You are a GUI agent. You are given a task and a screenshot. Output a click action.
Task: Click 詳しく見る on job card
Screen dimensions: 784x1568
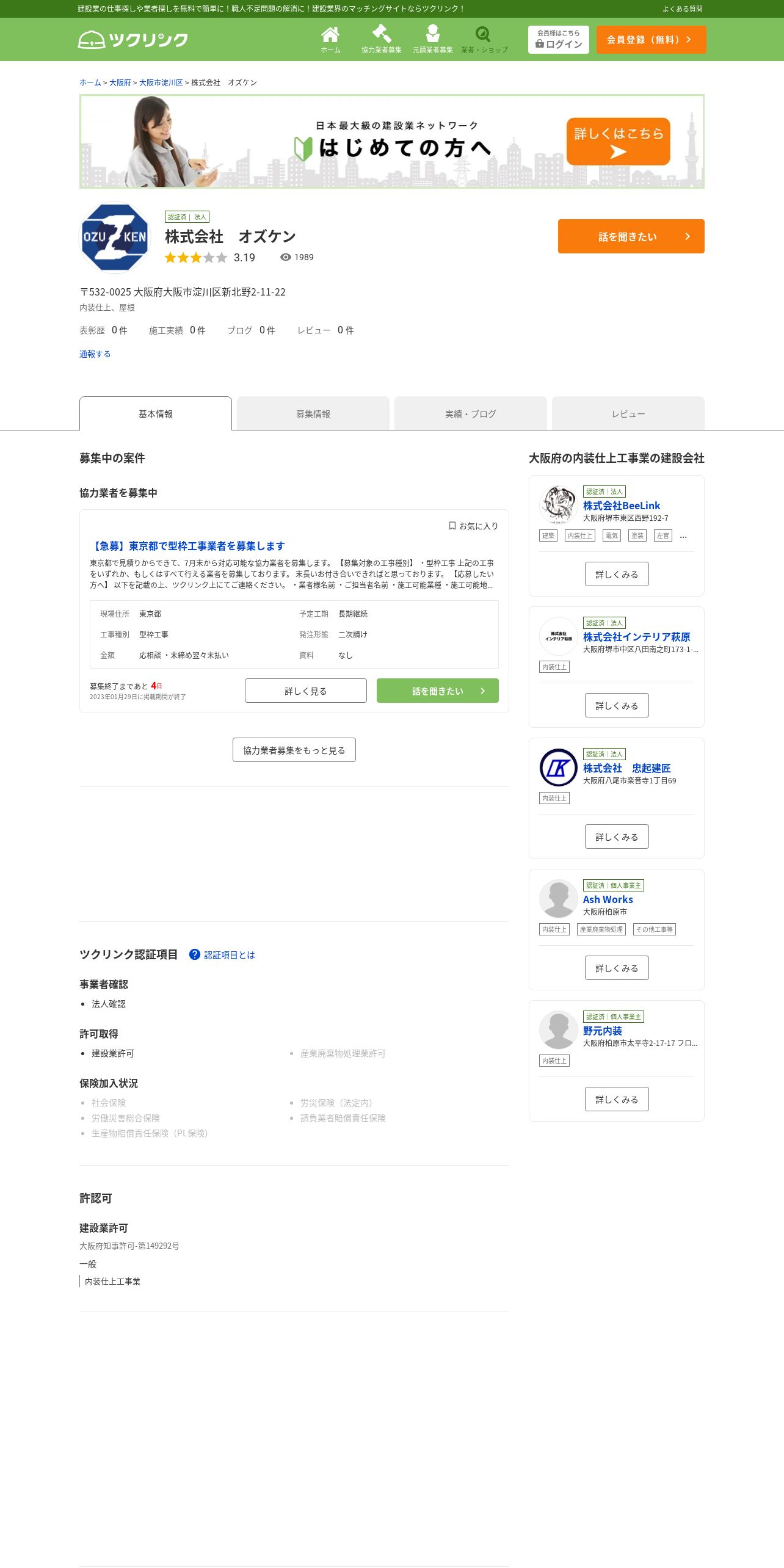(306, 691)
